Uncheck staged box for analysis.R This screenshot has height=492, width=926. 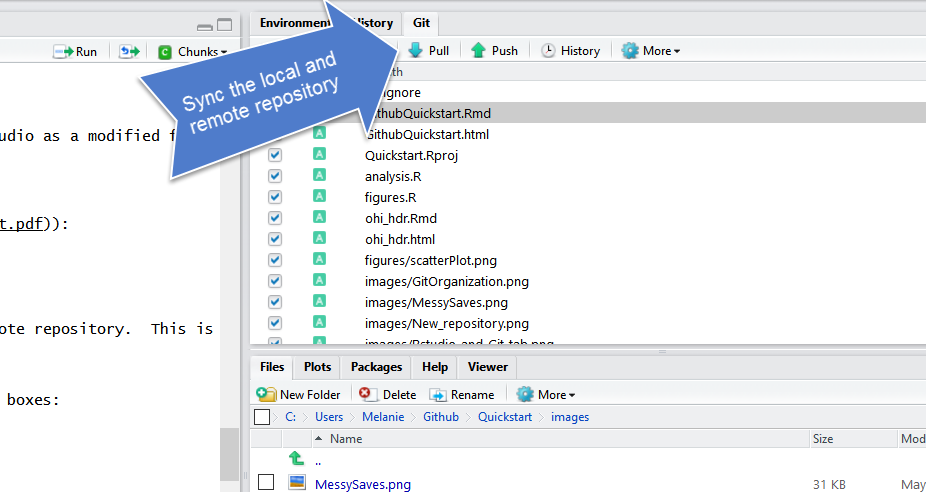(275, 177)
